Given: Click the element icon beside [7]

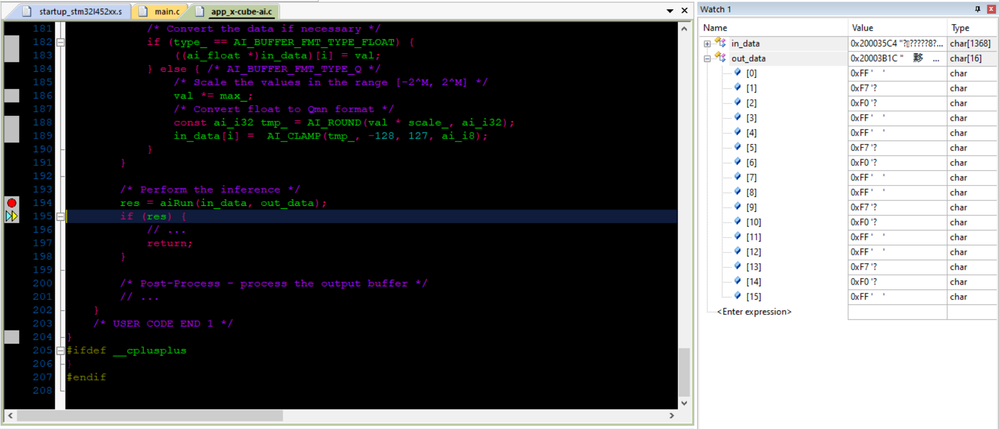Looking at the screenshot, I should (738, 177).
